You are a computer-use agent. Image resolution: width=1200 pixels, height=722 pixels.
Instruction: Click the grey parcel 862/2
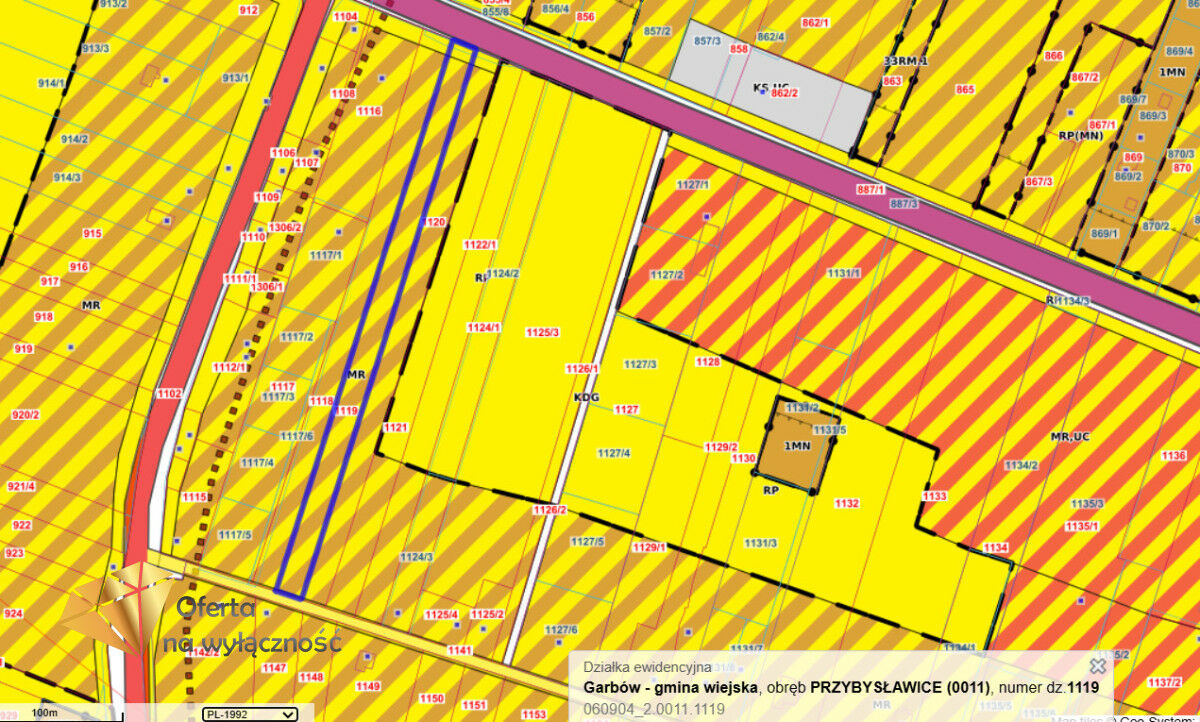pyautogui.click(x=784, y=93)
